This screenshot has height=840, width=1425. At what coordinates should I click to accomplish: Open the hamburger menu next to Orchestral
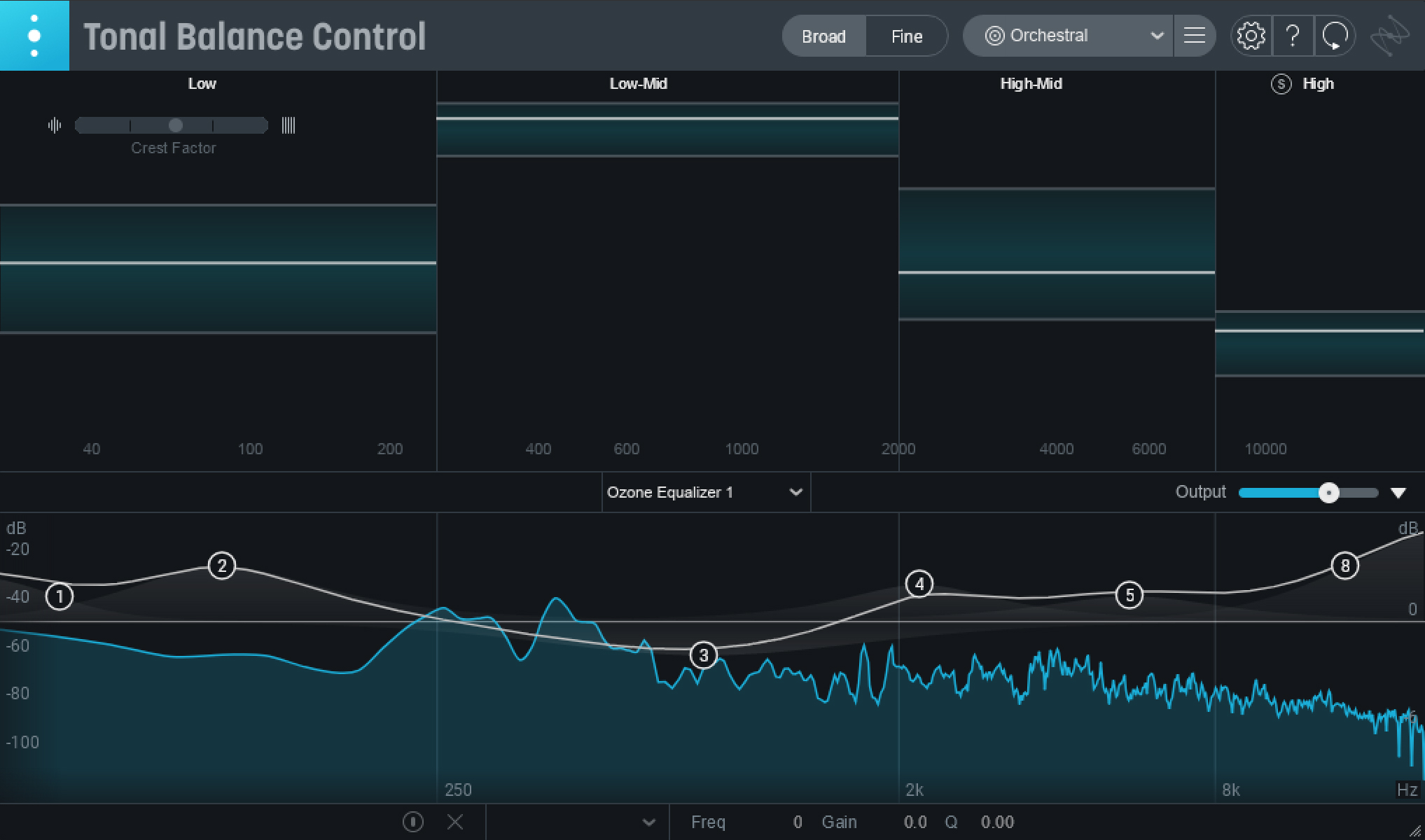[x=1195, y=36]
